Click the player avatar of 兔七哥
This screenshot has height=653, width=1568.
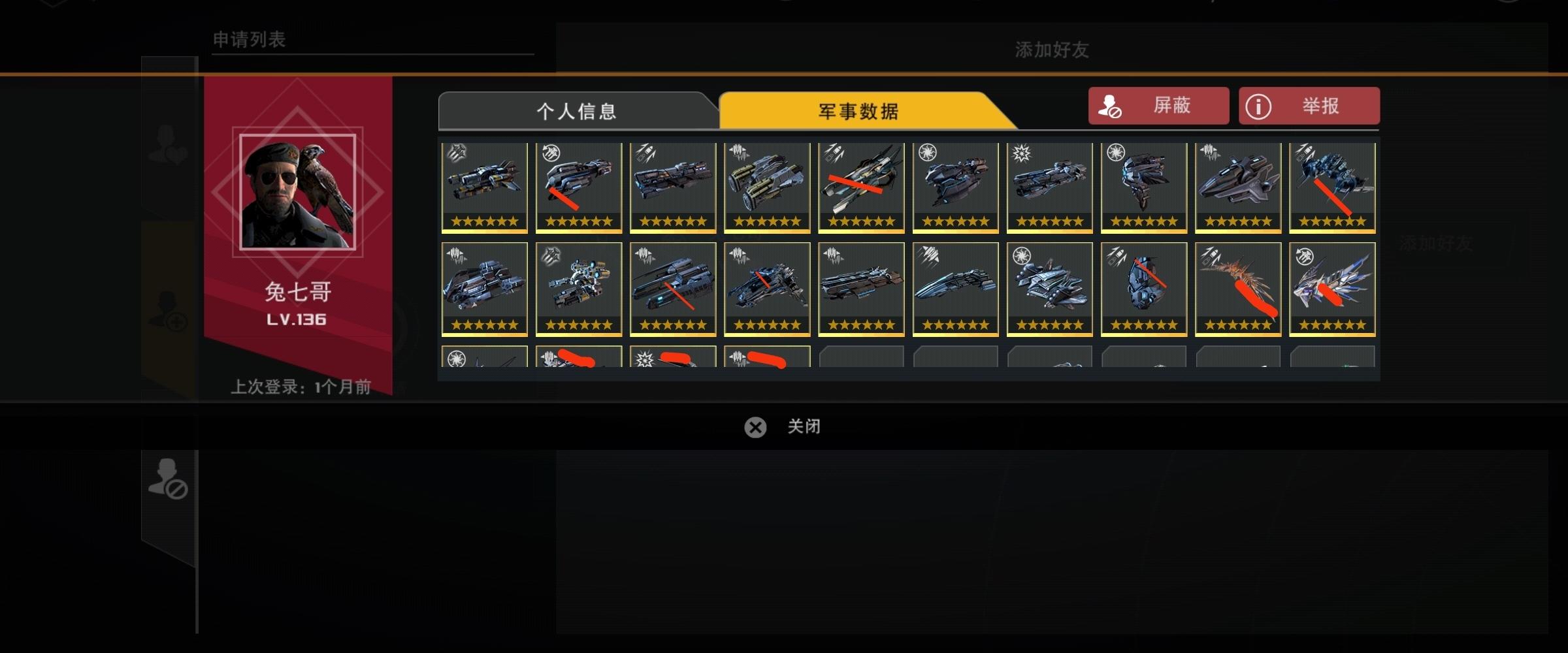297,192
